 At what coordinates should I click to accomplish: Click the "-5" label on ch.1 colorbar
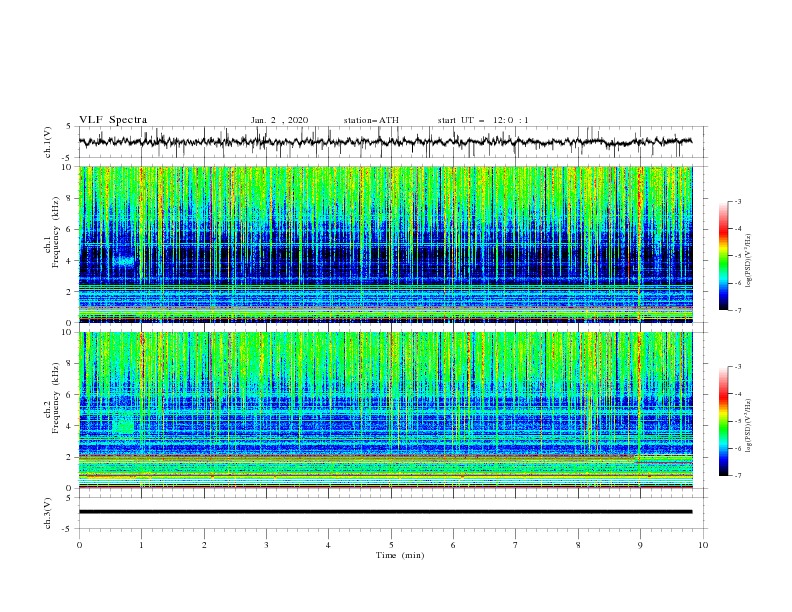pos(738,256)
